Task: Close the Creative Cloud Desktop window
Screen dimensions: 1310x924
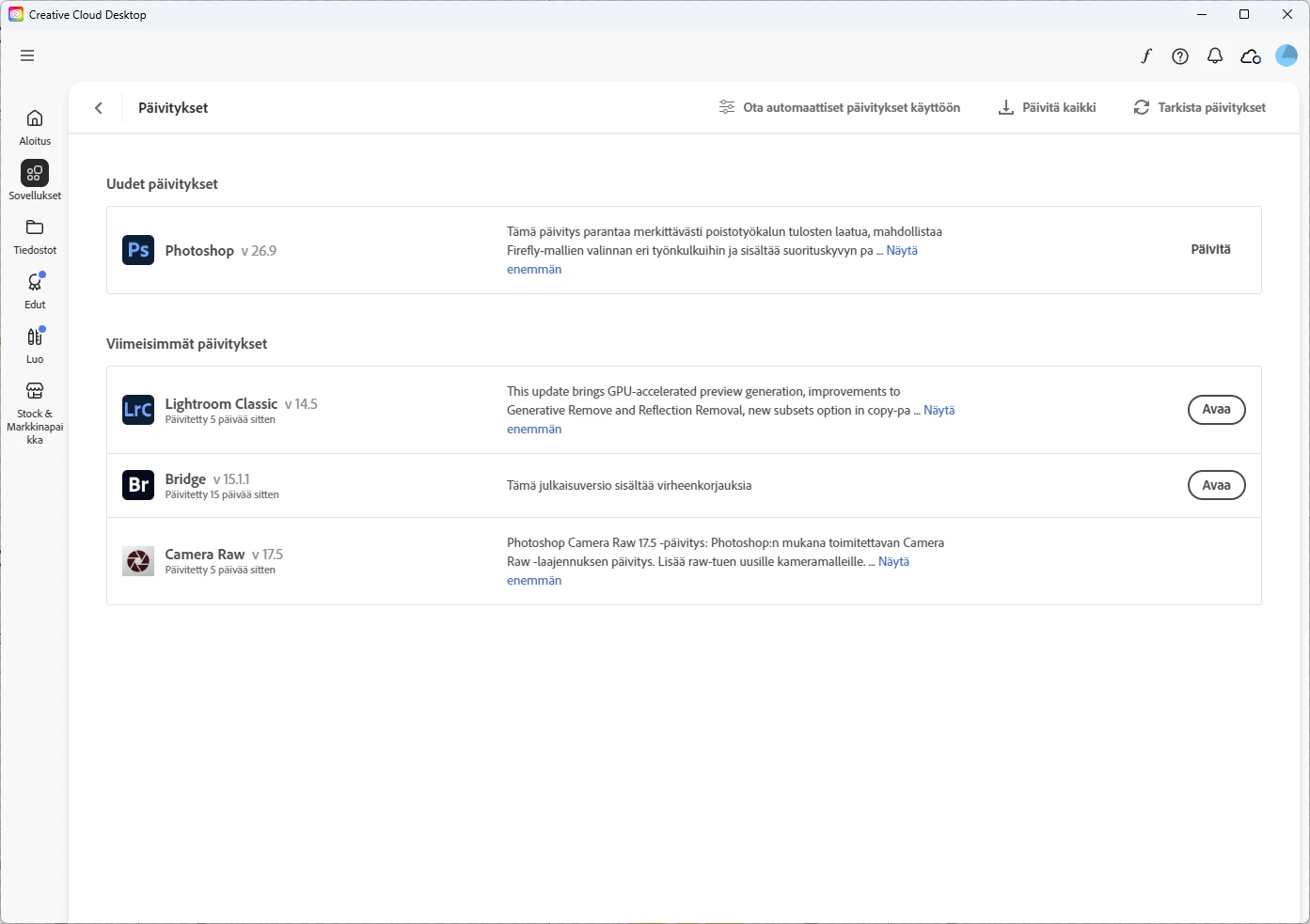Action: tap(1287, 14)
